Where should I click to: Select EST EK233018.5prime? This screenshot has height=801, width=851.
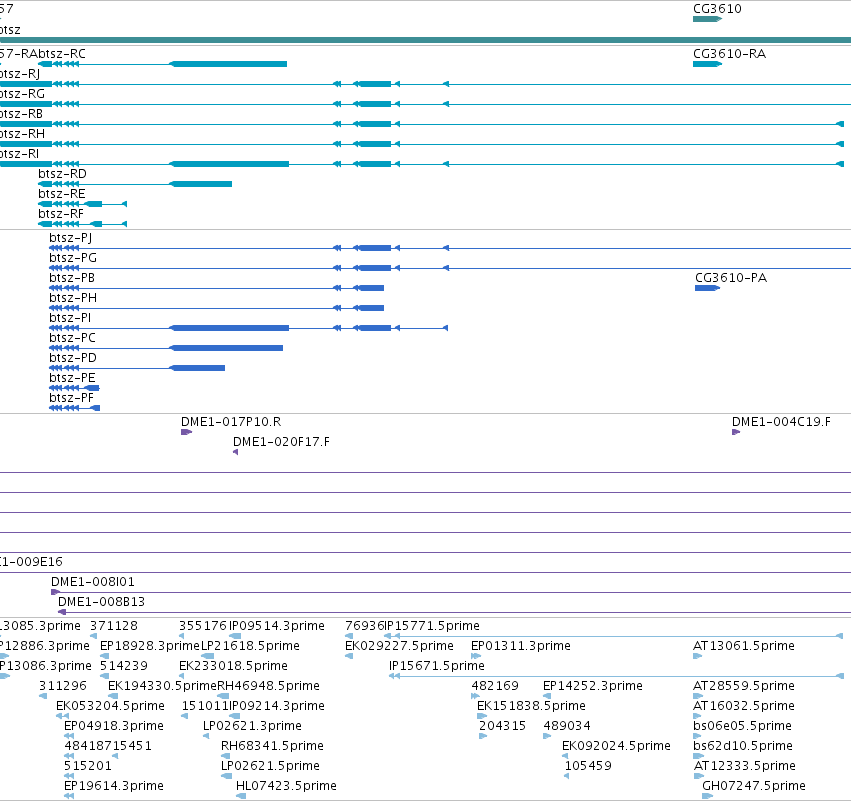tap(233, 666)
